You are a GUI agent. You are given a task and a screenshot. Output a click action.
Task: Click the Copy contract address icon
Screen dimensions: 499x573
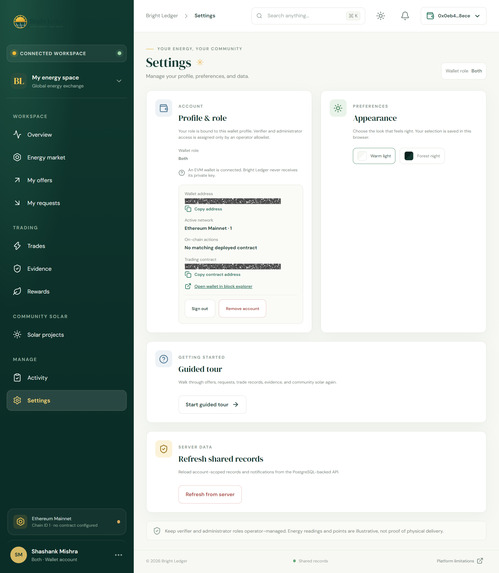pos(188,274)
